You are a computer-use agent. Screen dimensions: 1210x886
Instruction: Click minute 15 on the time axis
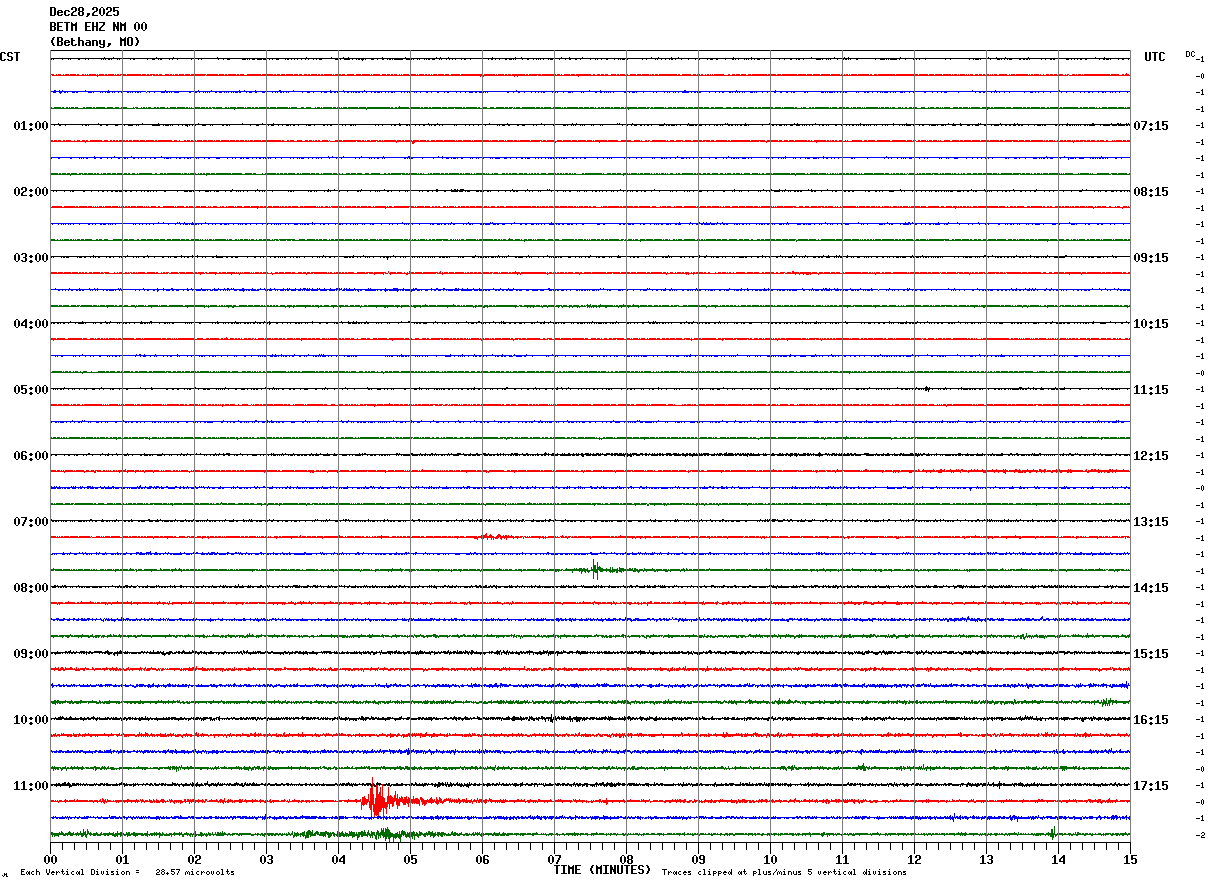(x=1130, y=859)
